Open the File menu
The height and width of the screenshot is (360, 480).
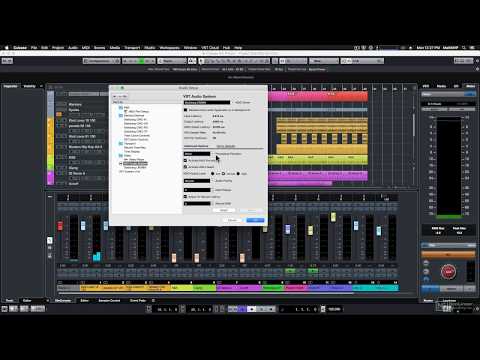(34, 48)
